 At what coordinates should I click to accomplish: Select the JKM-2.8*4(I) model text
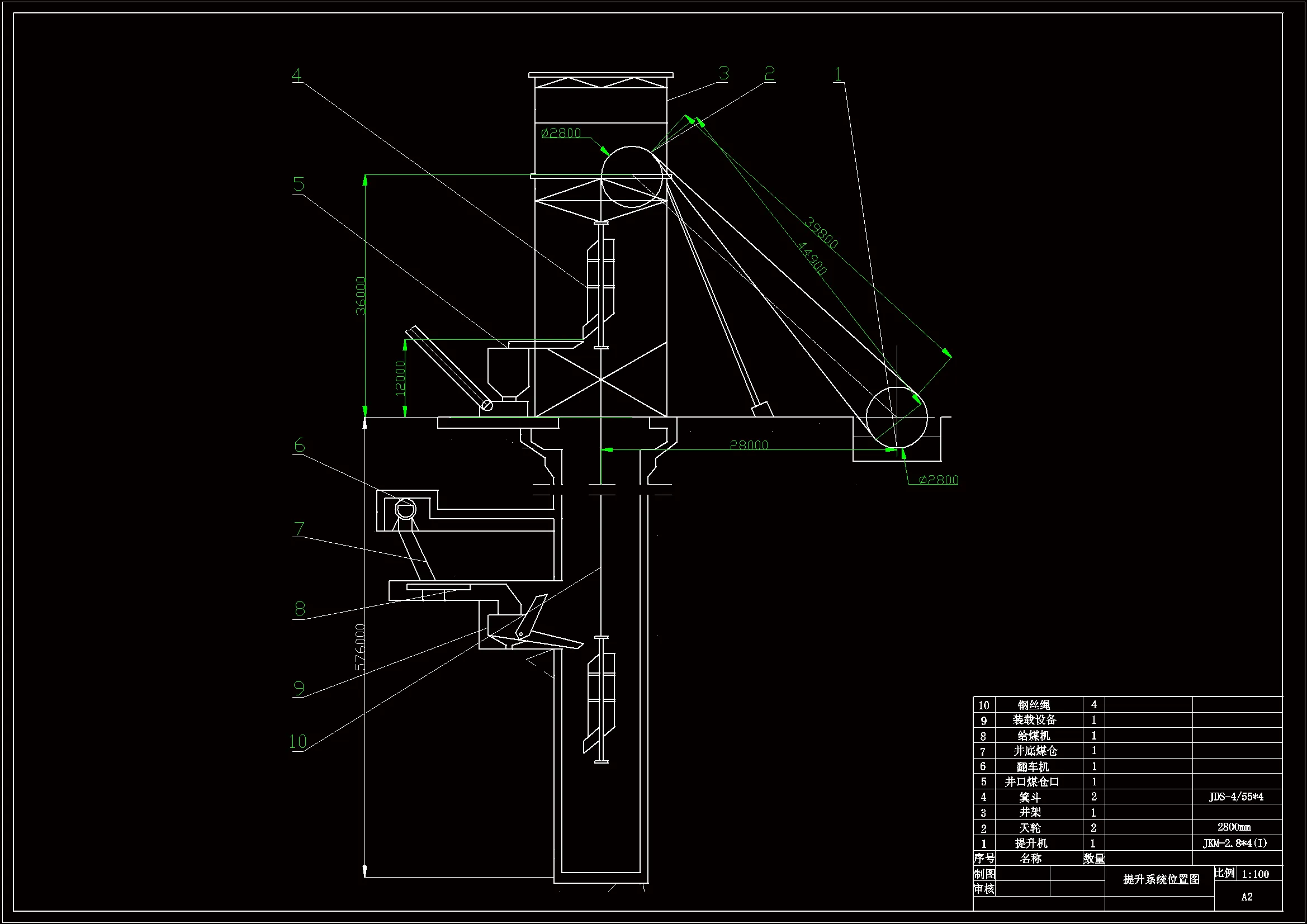[x=1235, y=843]
